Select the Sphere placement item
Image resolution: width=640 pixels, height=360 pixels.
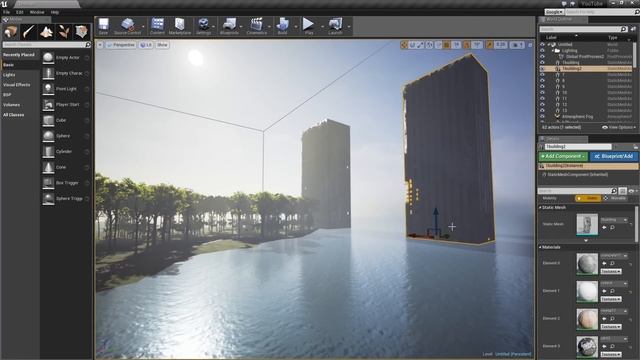(66, 136)
